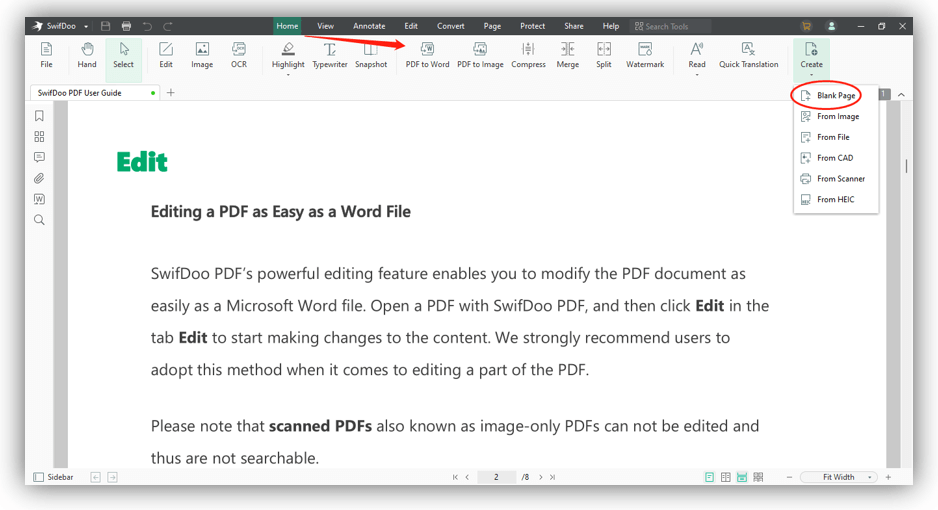Open the Protect ribbon tab
The height and width of the screenshot is (510, 938).
tap(532, 26)
